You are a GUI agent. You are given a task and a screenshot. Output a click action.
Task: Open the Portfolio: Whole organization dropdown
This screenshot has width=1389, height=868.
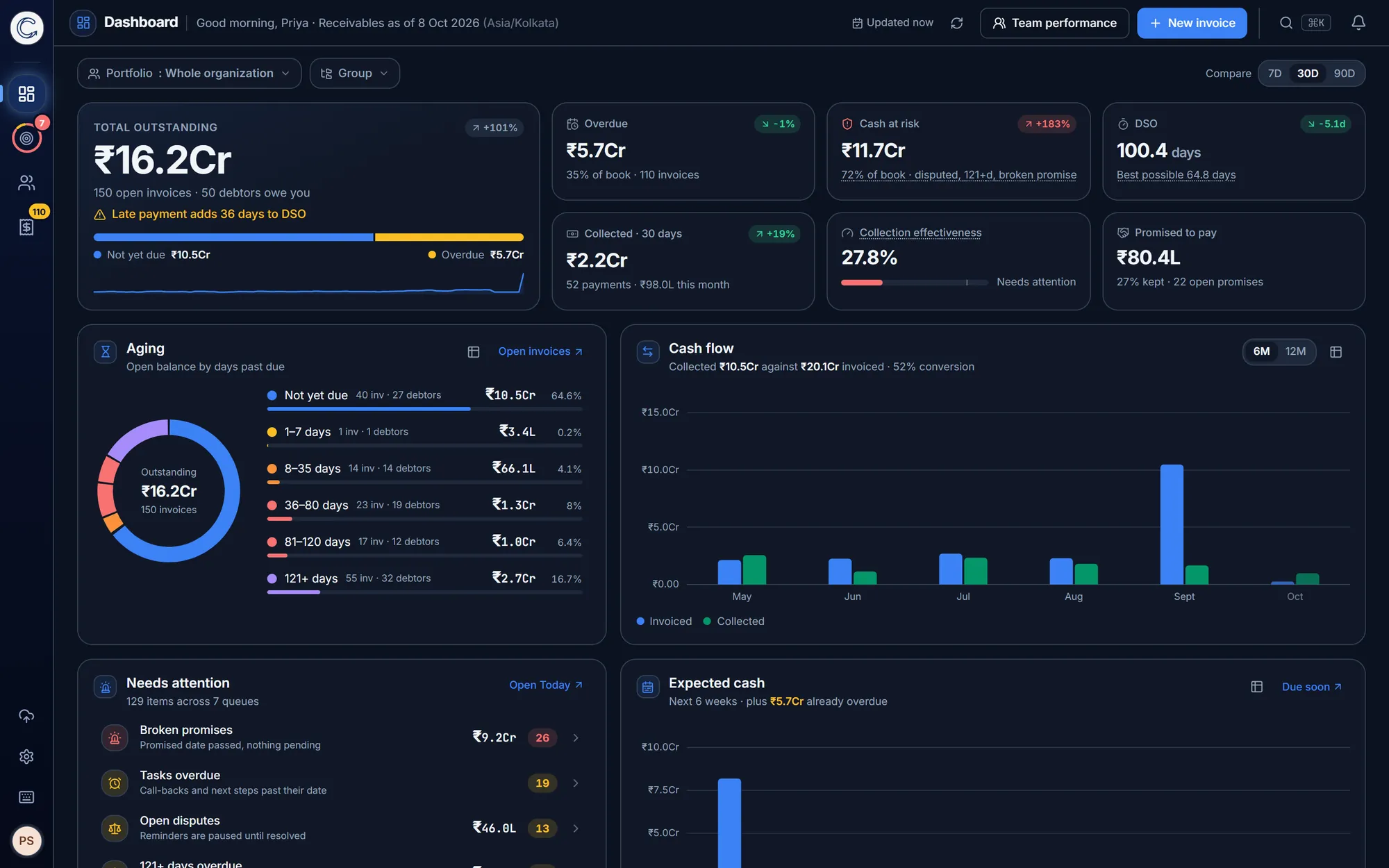(189, 74)
